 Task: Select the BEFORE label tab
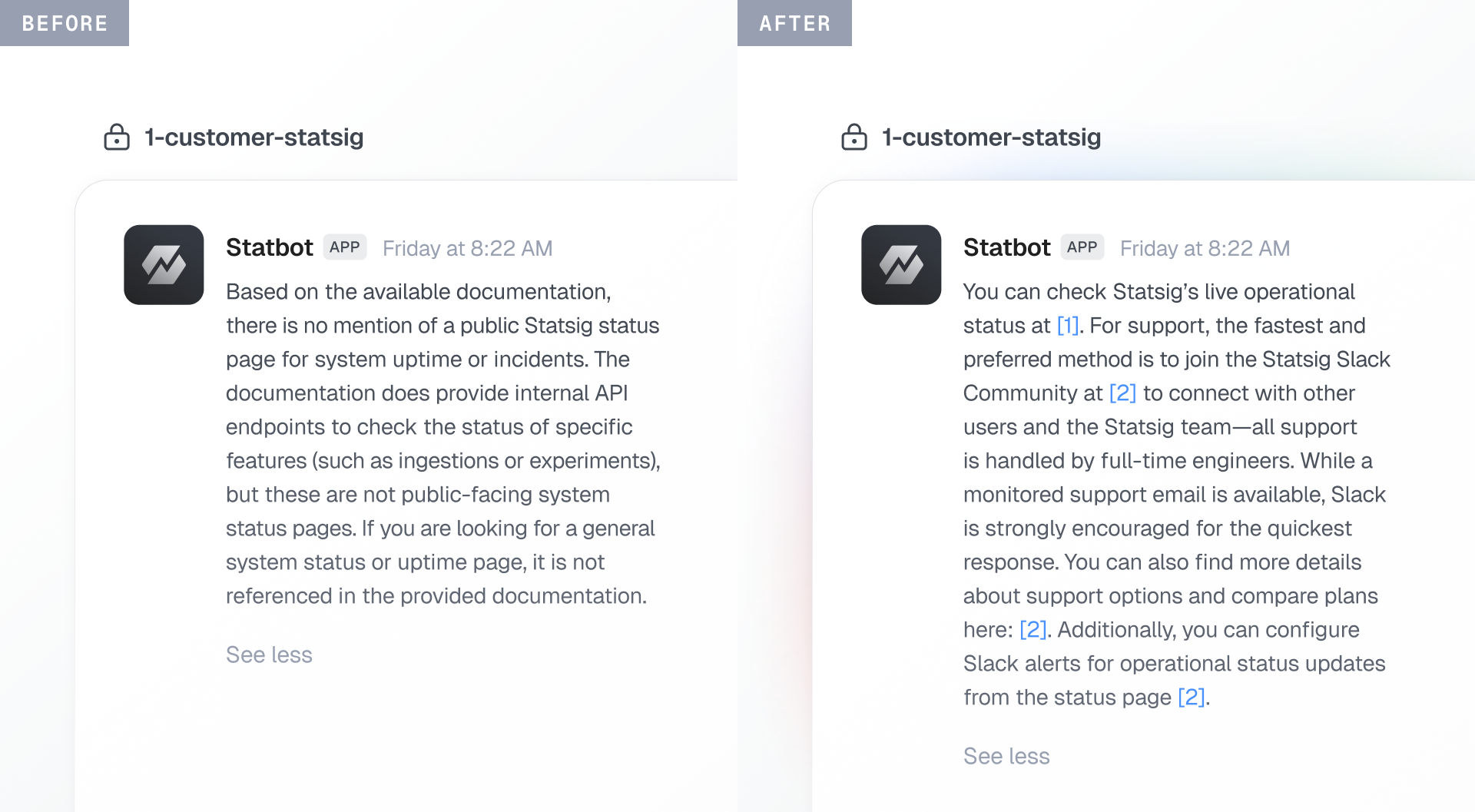(65, 23)
